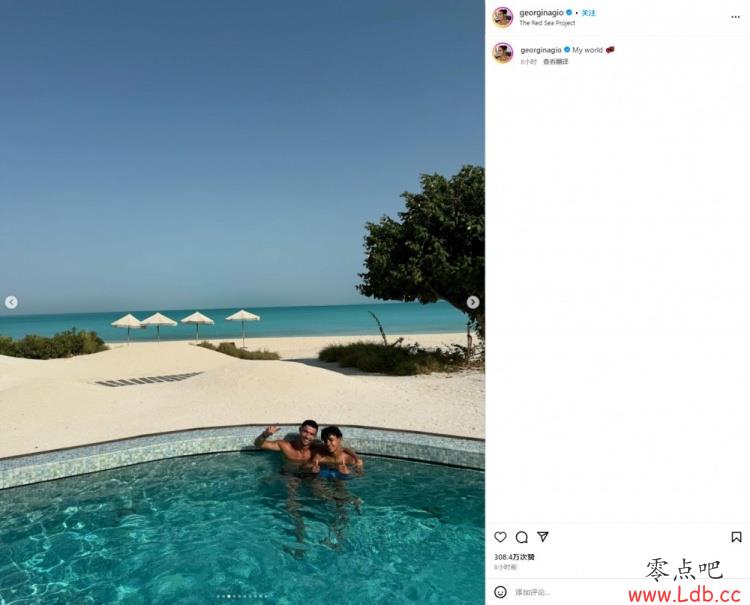Click georginagio username in caption
This screenshot has height=605, width=750.
click(541, 50)
